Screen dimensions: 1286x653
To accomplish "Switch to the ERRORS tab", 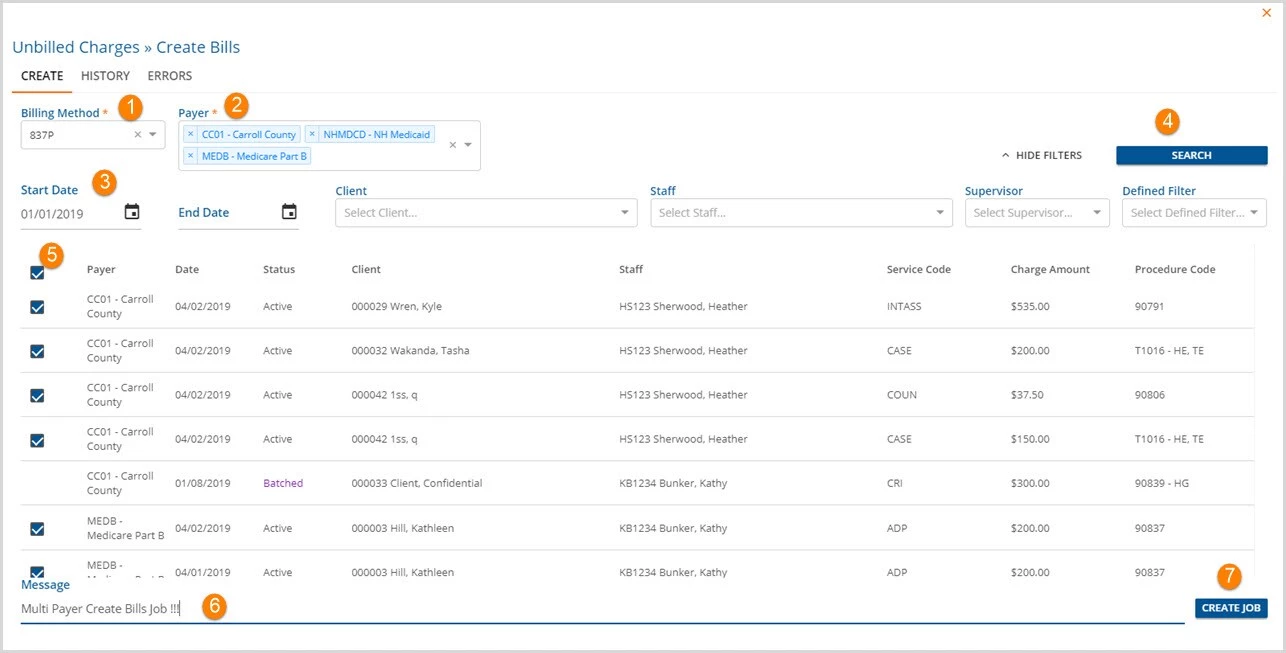I will coord(170,76).
